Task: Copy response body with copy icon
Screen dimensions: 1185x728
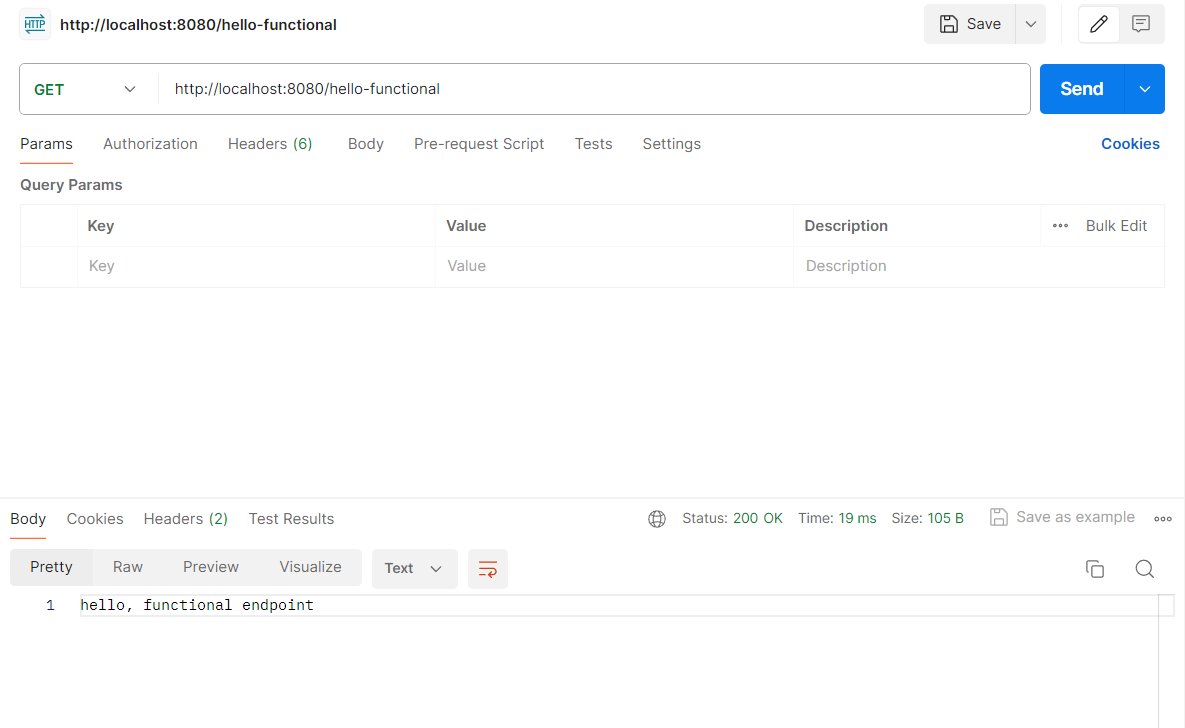Action: [x=1094, y=568]
